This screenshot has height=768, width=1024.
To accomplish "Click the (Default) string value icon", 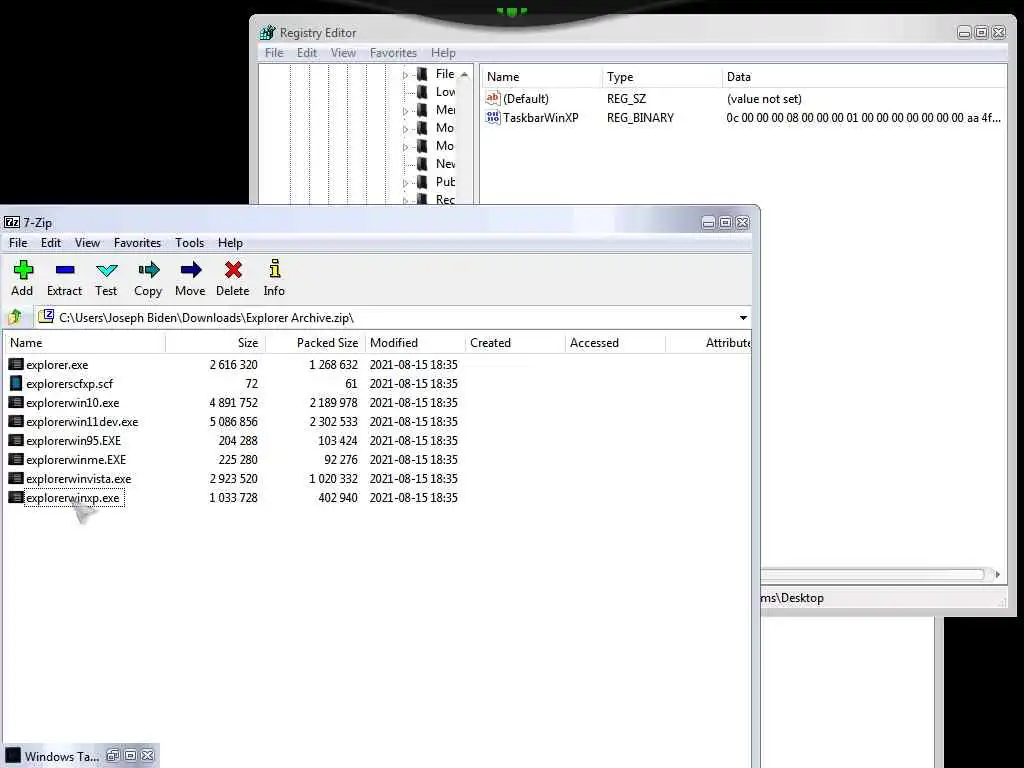I will click(x=492, y=99).
